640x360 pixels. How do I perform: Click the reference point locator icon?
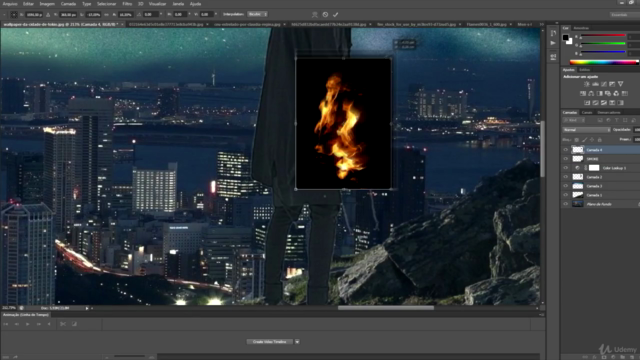coord(14,14)
